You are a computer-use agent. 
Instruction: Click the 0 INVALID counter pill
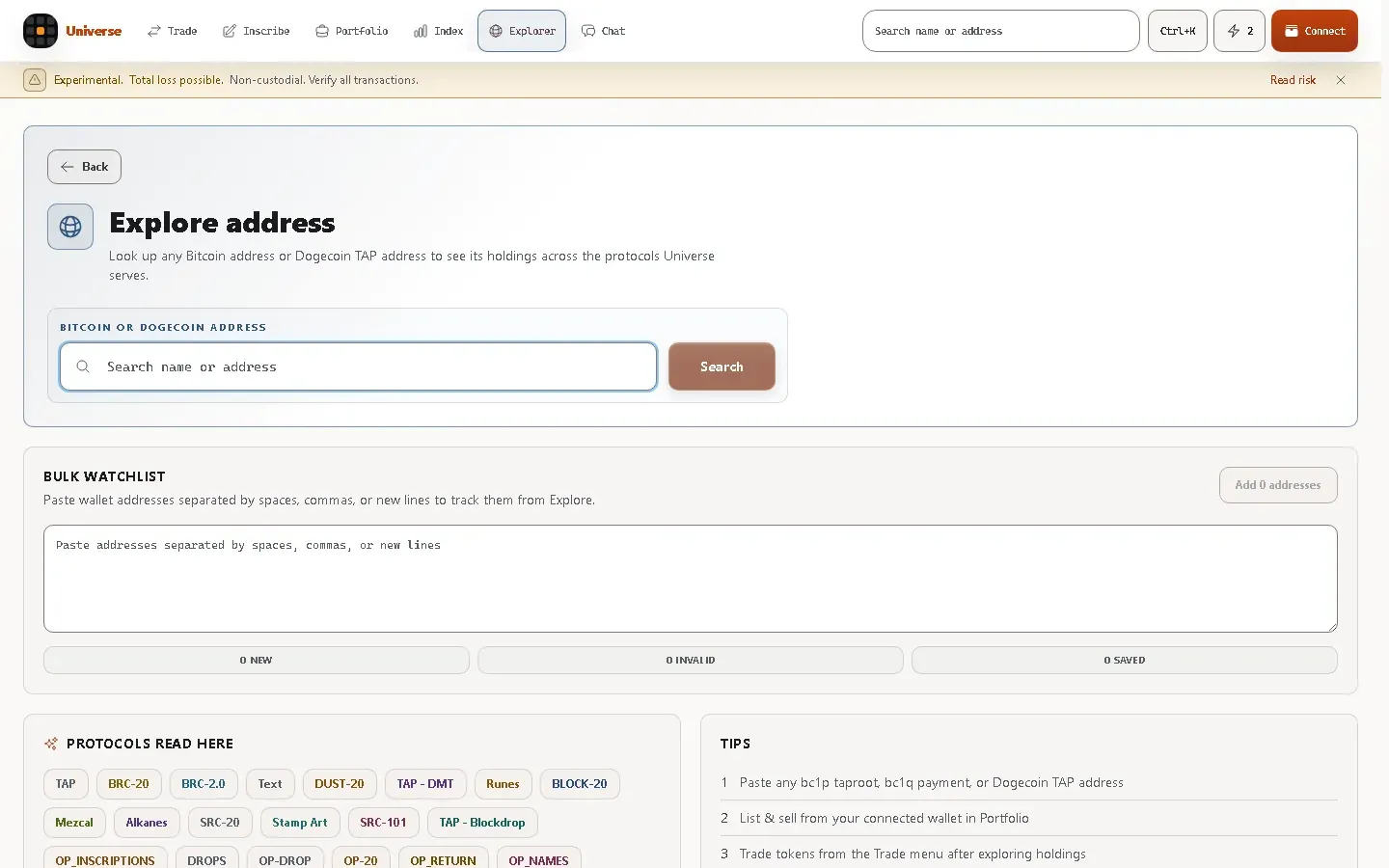[691, 661]
